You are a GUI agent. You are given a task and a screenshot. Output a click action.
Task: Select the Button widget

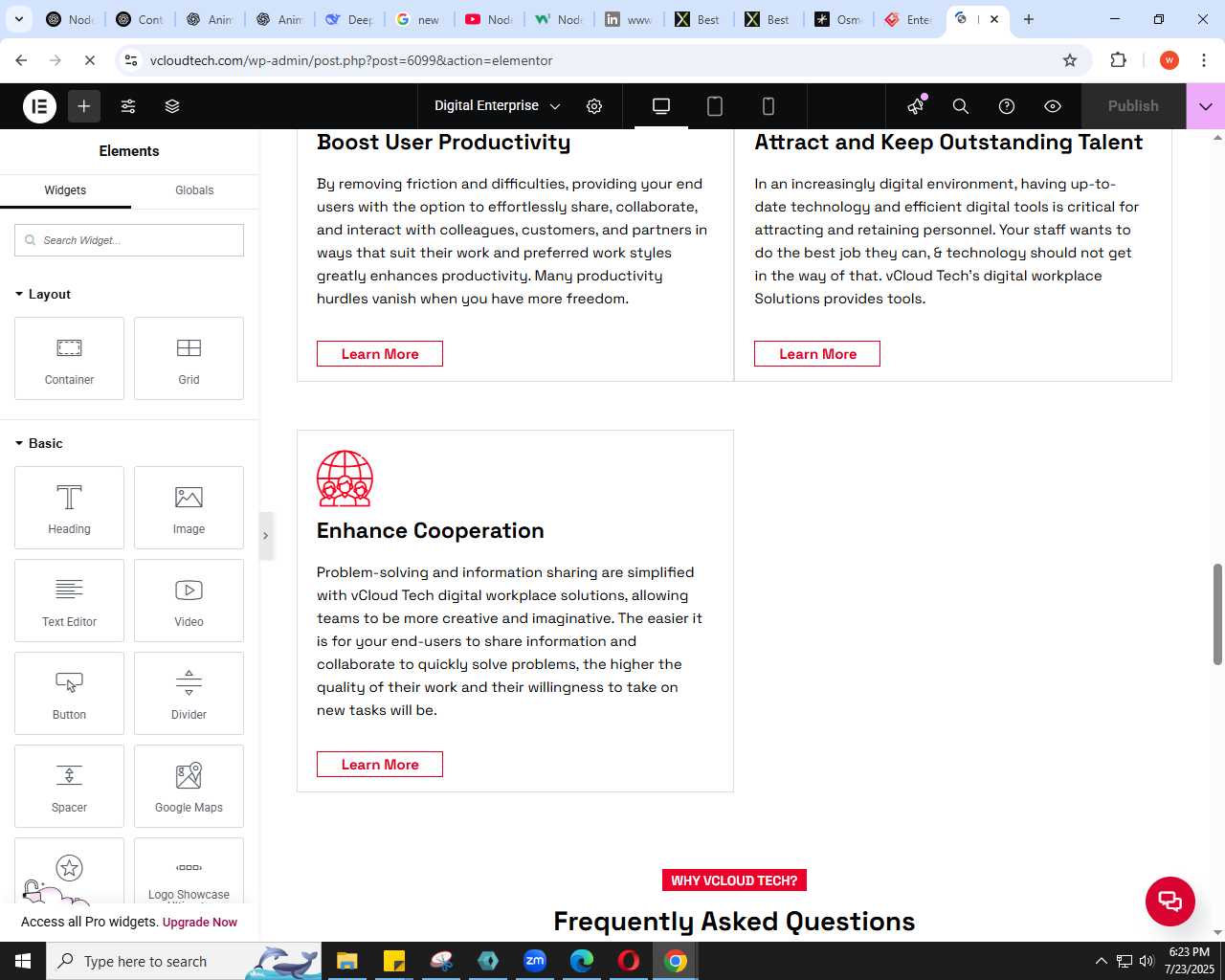pos(69,693)
